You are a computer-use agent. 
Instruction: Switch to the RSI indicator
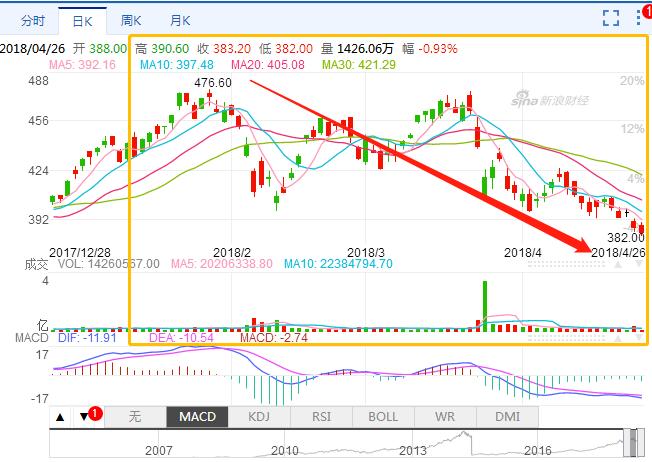coord(321,417)
